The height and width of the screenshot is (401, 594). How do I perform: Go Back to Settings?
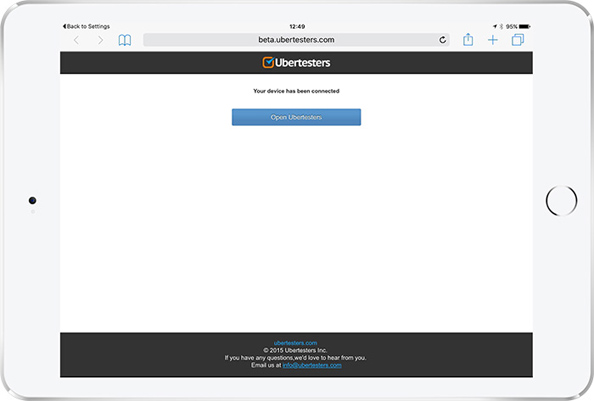click(x=86, y=26)
